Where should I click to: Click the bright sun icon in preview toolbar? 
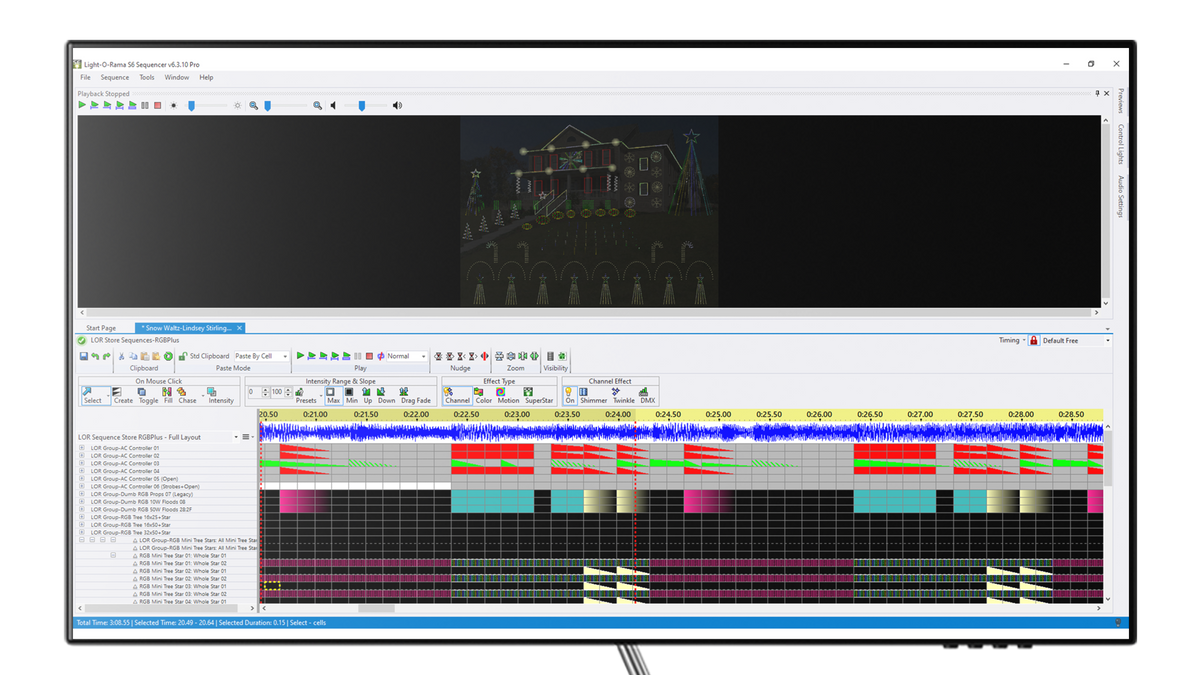pos(238,105)
